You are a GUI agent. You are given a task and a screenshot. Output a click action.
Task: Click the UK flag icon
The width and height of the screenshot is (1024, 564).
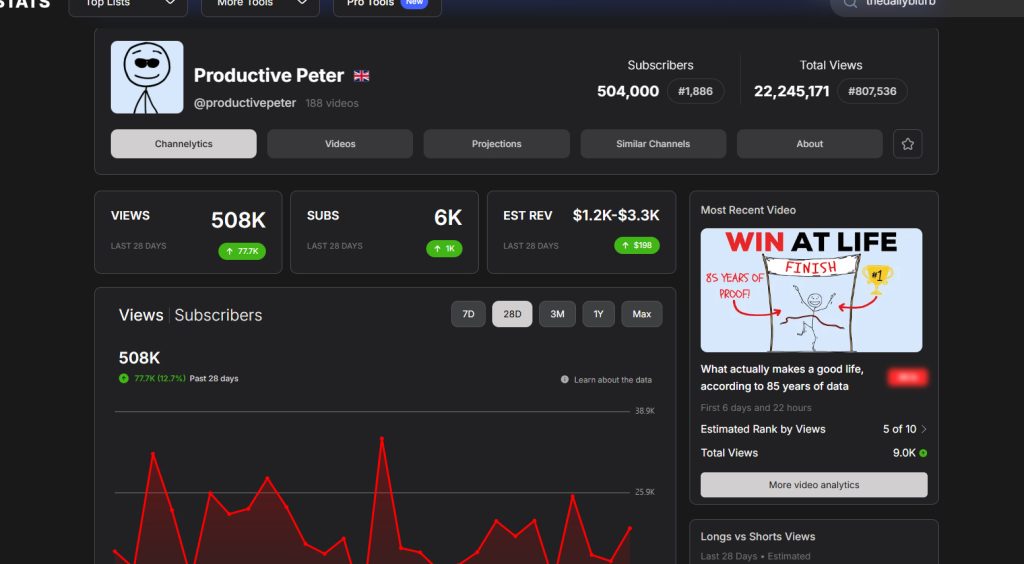(362, 76)
